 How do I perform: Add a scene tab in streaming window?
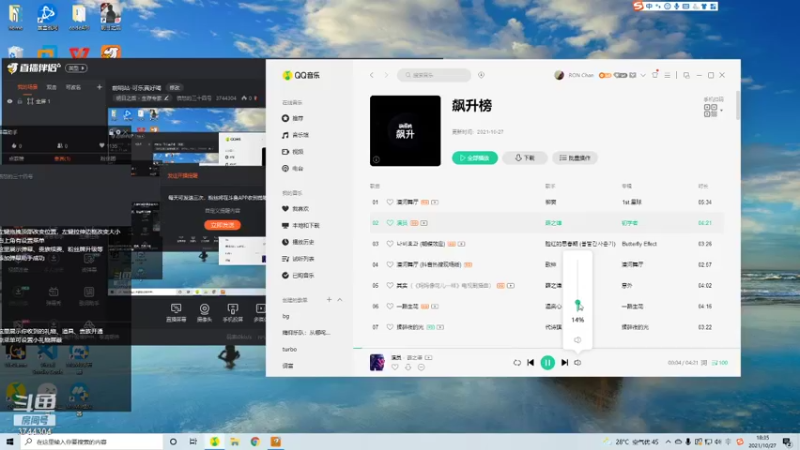click(99, 87)
